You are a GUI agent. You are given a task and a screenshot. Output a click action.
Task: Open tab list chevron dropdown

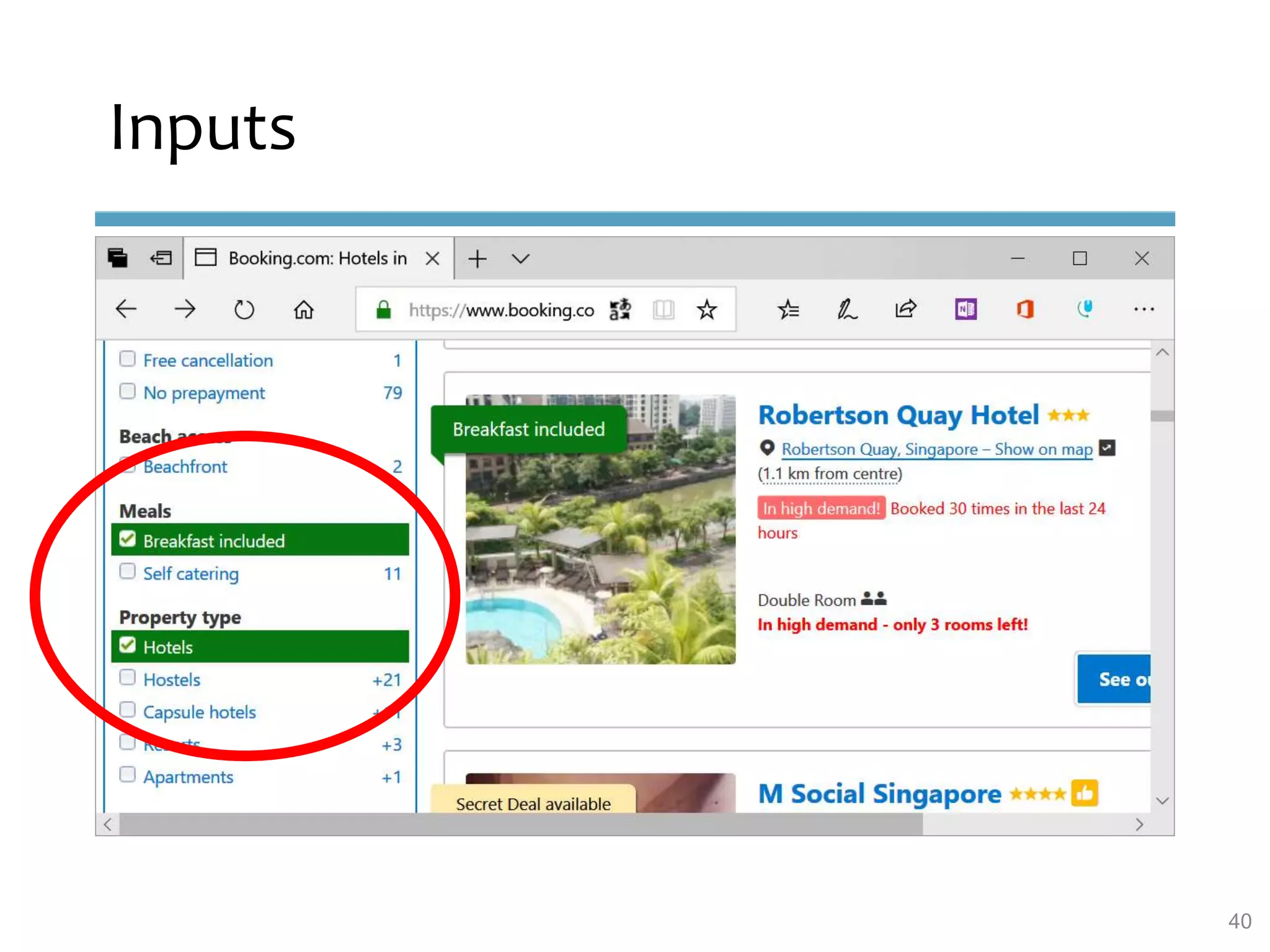(520, 258)
